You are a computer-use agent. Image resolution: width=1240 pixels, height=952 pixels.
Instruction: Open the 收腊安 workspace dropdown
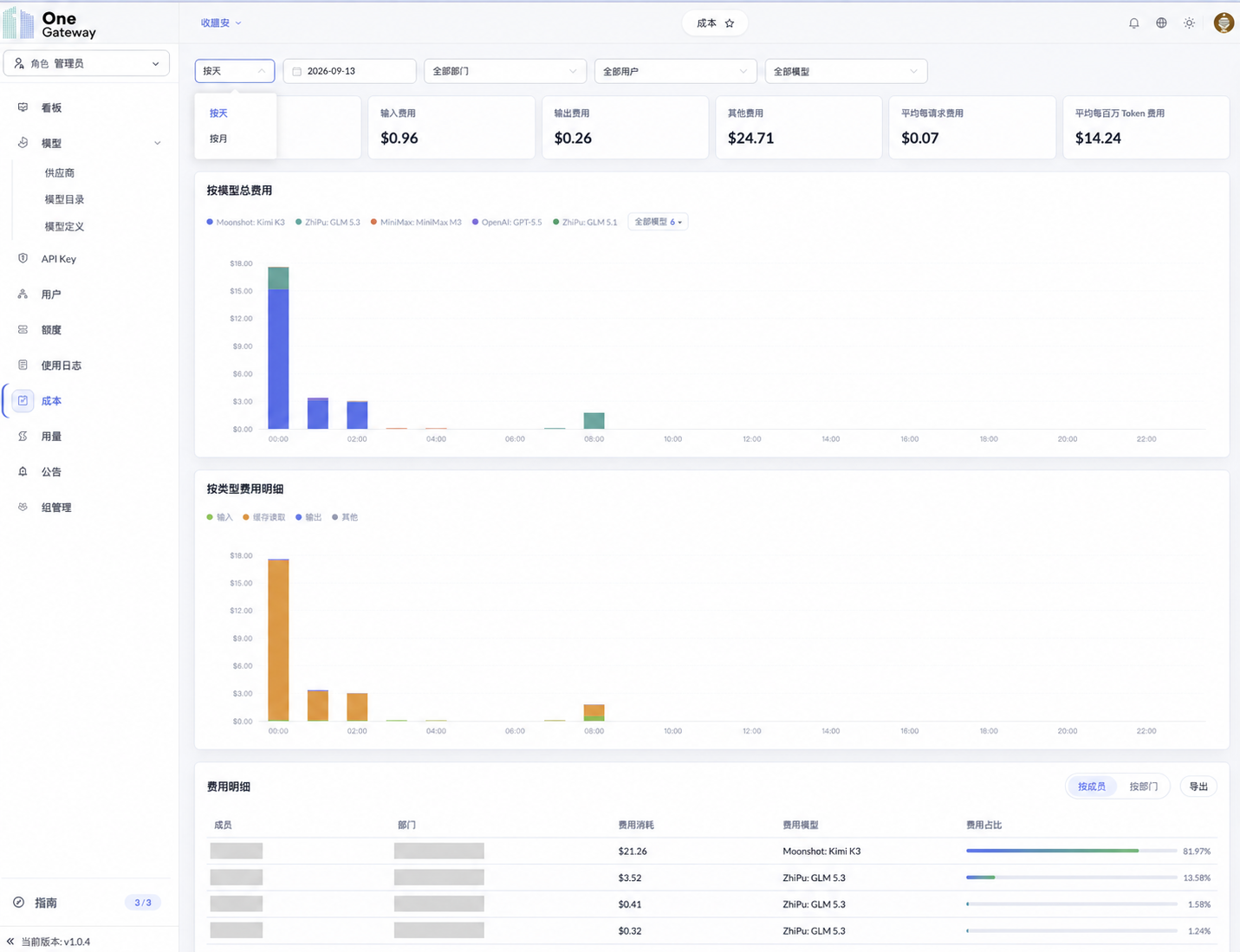click(221, 23)
